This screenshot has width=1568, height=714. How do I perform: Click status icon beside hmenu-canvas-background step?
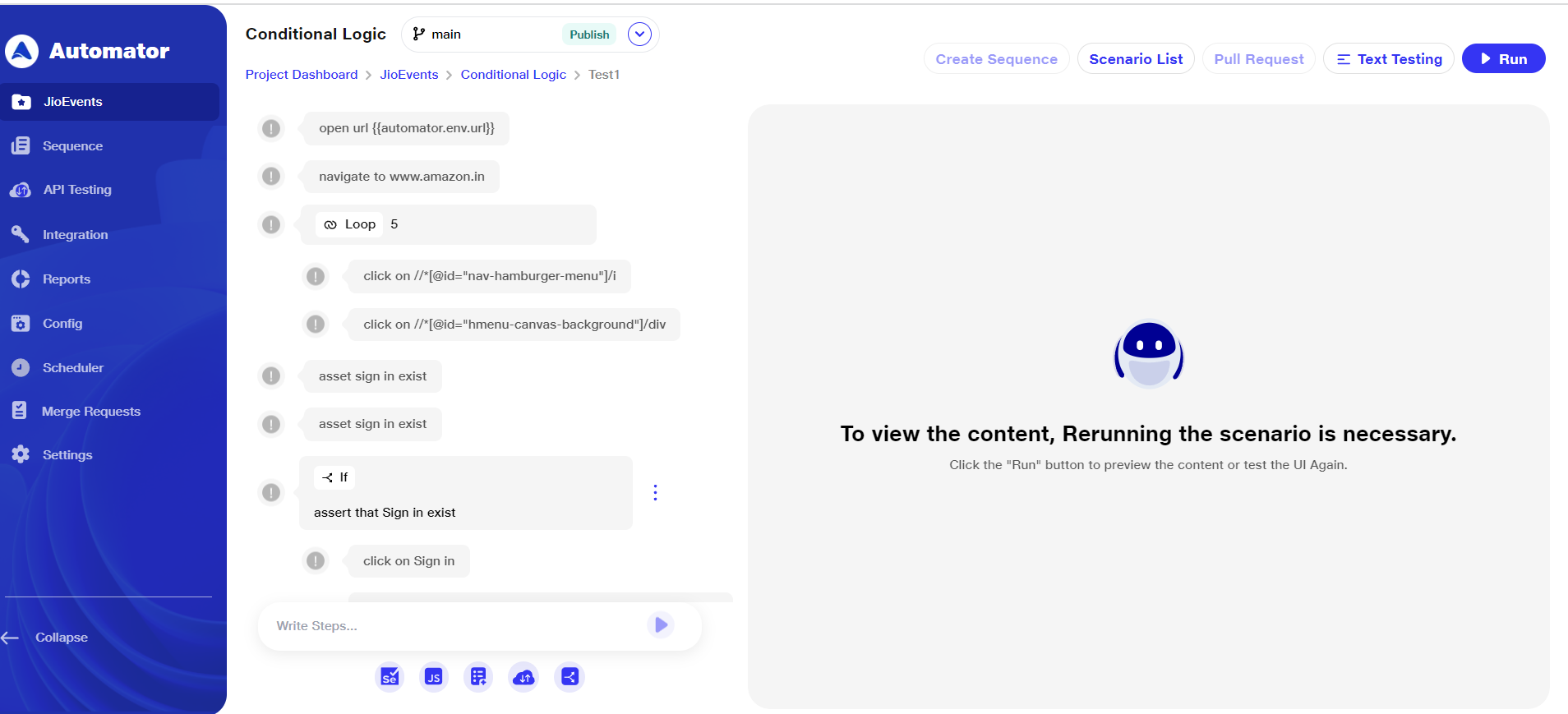tap(316, 325)
